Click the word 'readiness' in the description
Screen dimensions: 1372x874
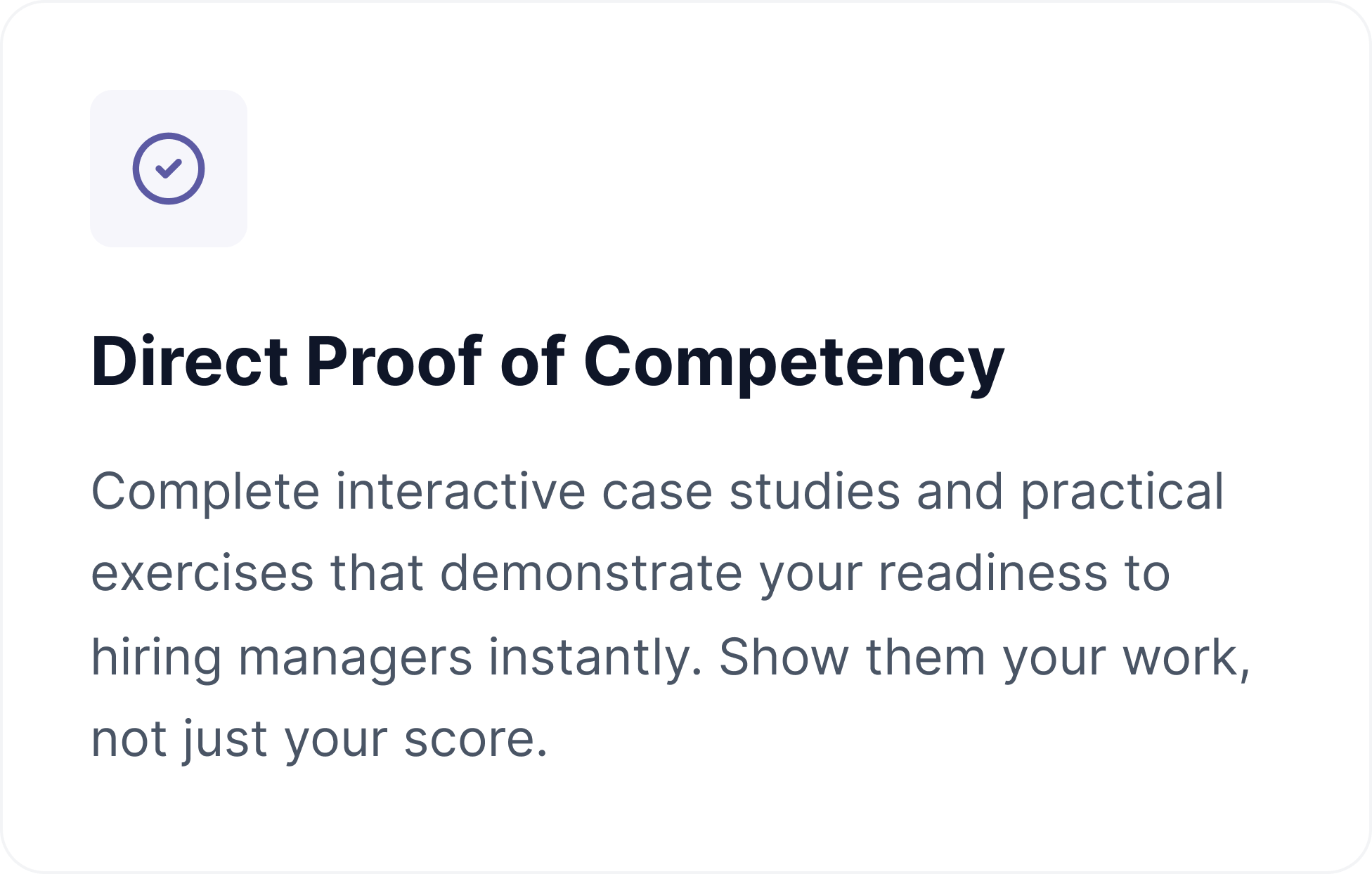pos(993,573)
